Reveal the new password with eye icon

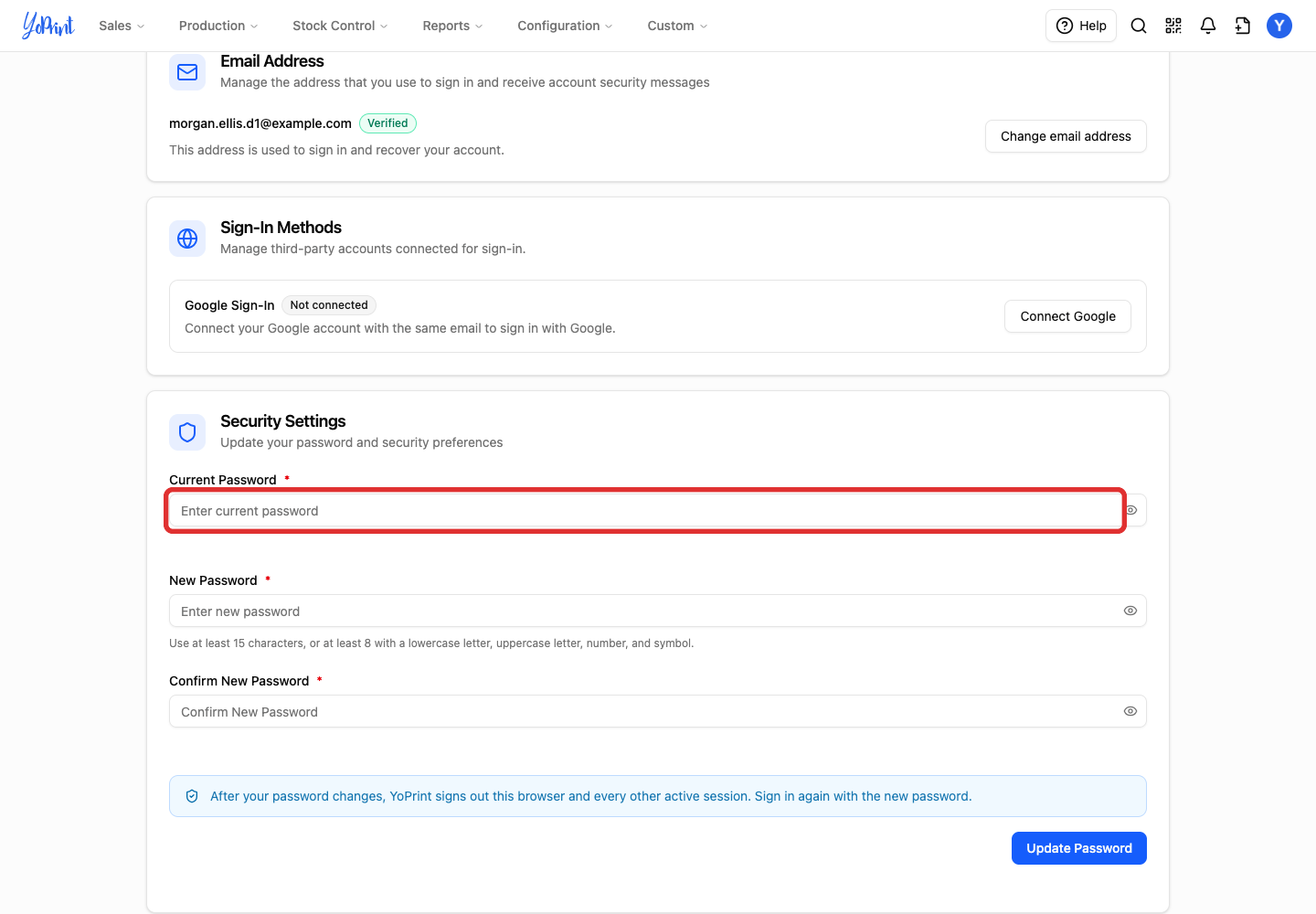click(x=1130, y=611)
